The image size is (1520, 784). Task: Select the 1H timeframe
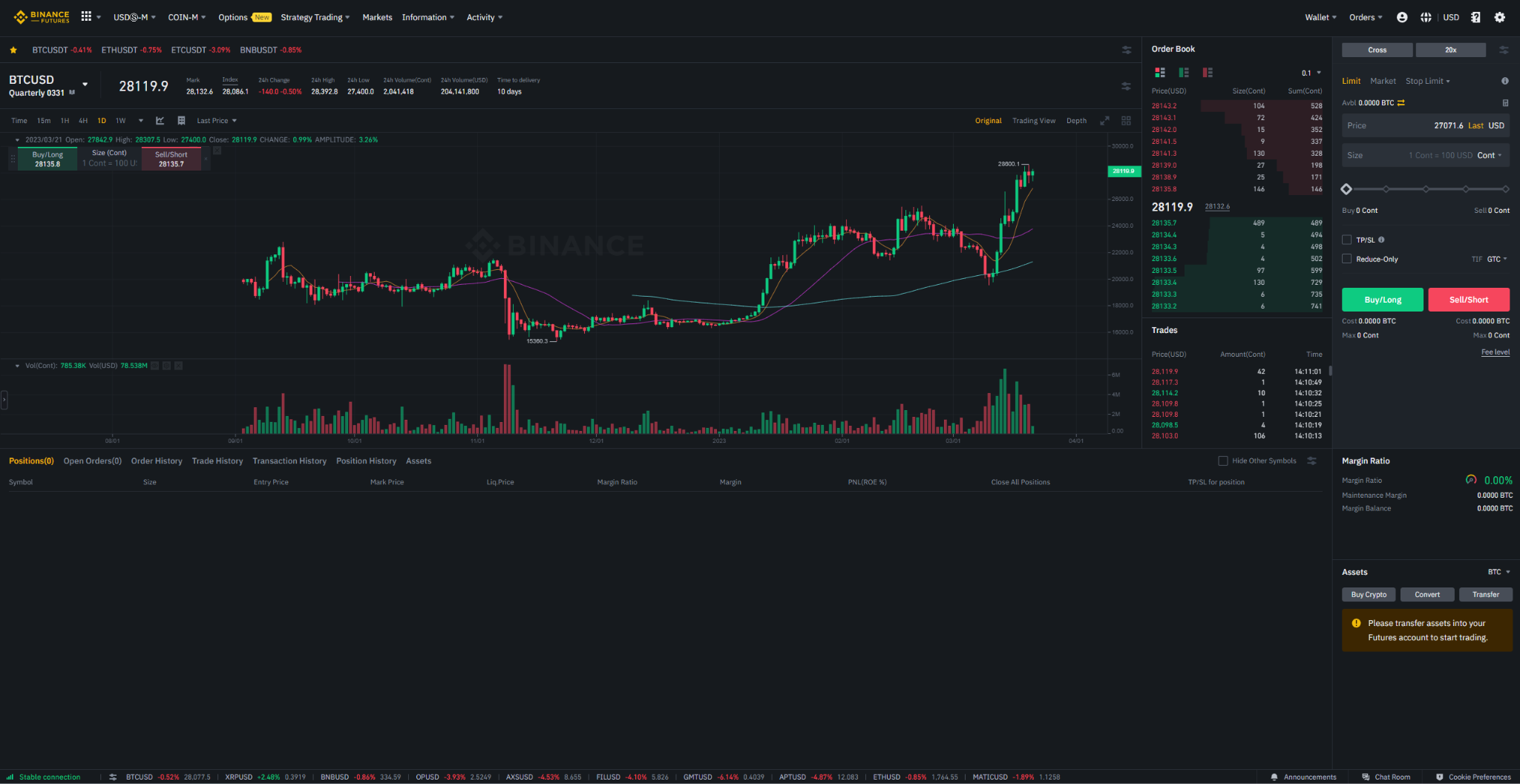[65, 120]
